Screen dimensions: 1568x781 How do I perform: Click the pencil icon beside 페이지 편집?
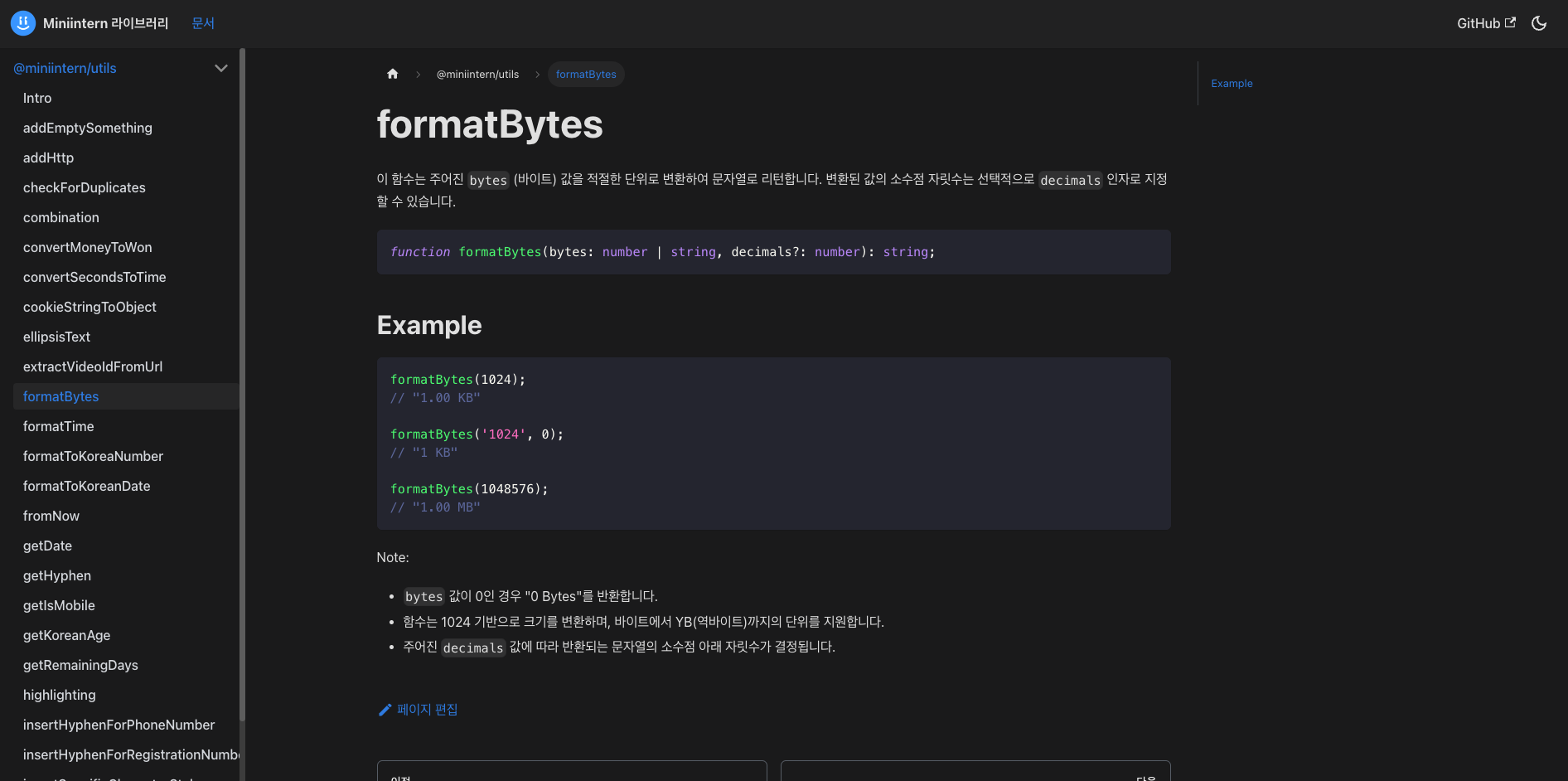[x=385, y=710]
